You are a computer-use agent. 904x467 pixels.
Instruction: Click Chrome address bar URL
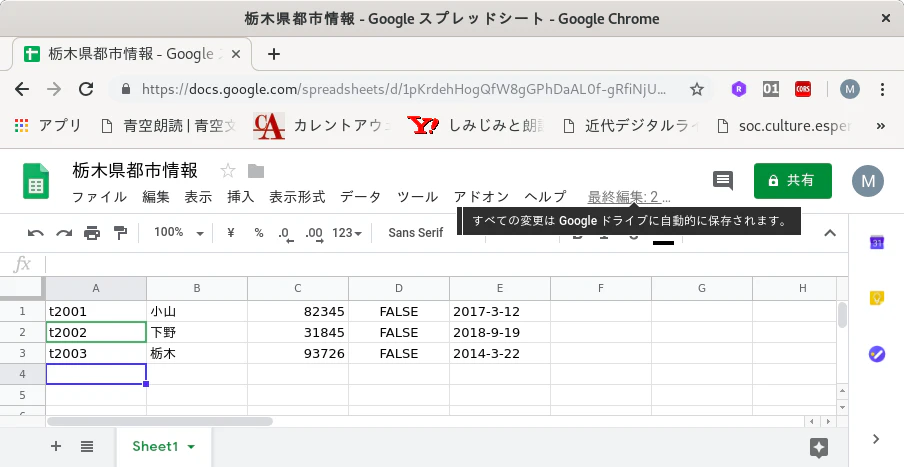pos(404,89)
